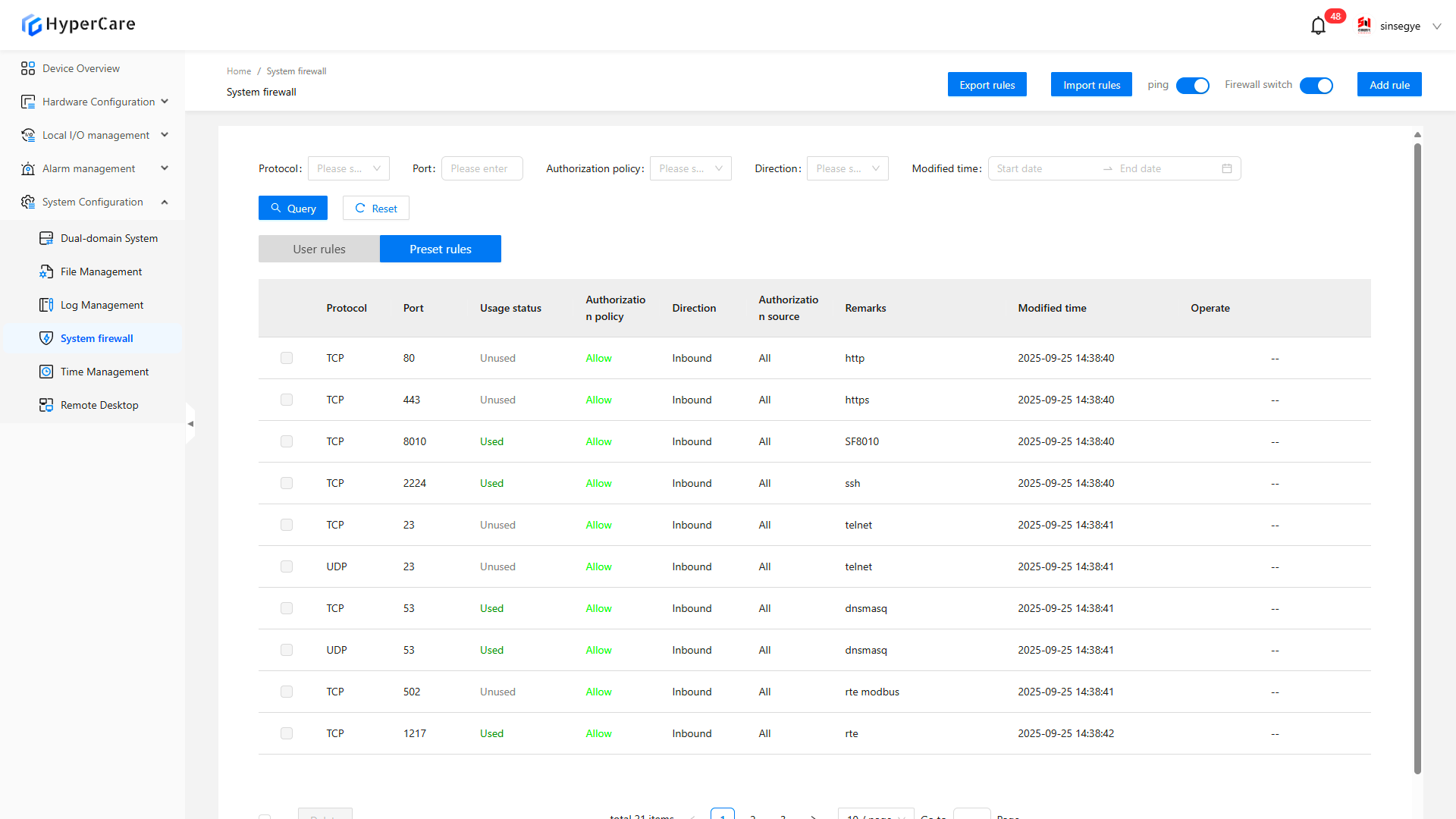This screenshot has height=819, width=1456.
Task: Click the HyperCare logo
Action: pos(78,24)
